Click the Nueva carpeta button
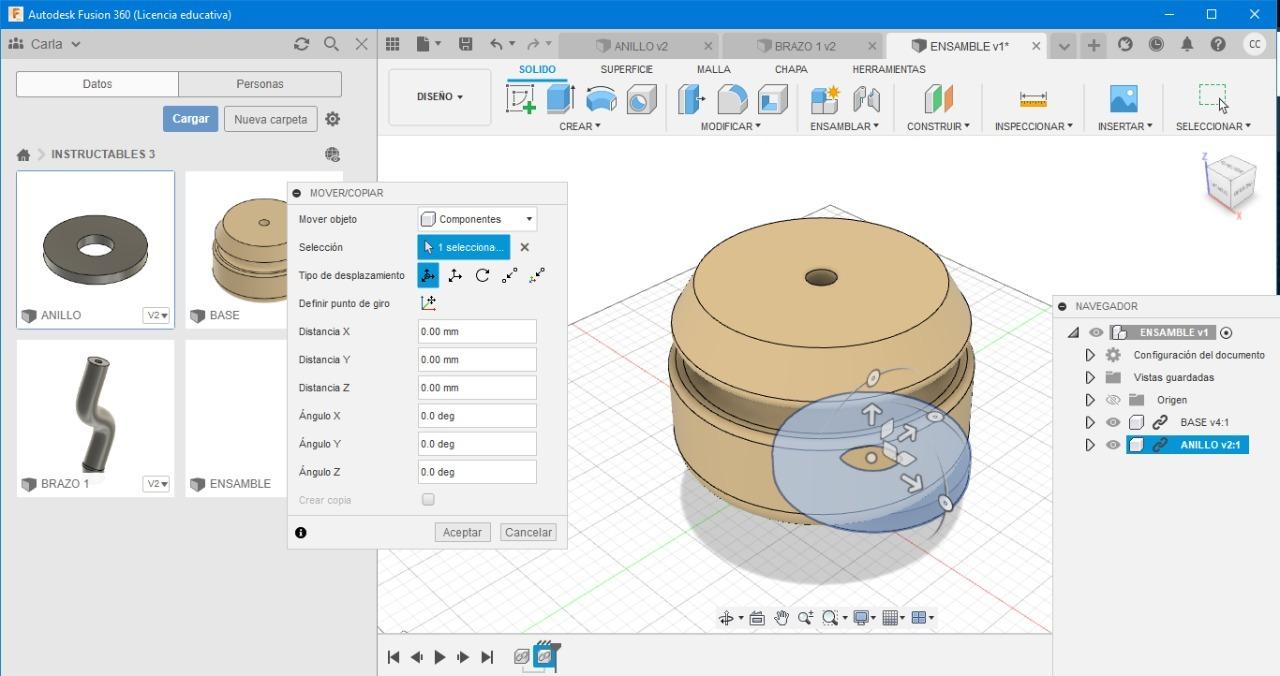The width and height of the screenshot is (1280, 676). click(270, 119)
